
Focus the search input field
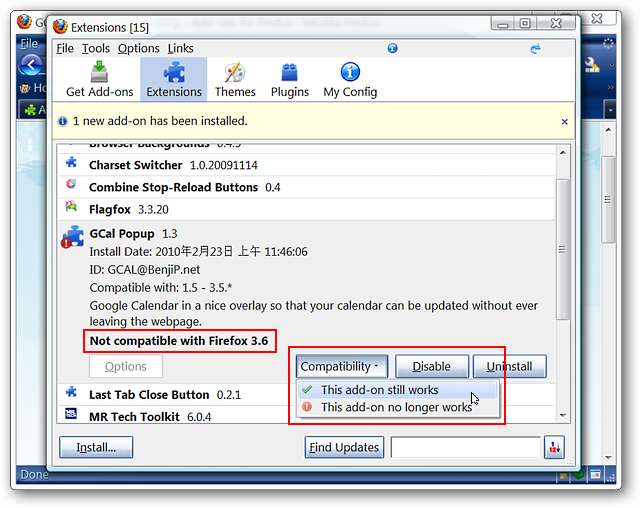coord(466,447)
